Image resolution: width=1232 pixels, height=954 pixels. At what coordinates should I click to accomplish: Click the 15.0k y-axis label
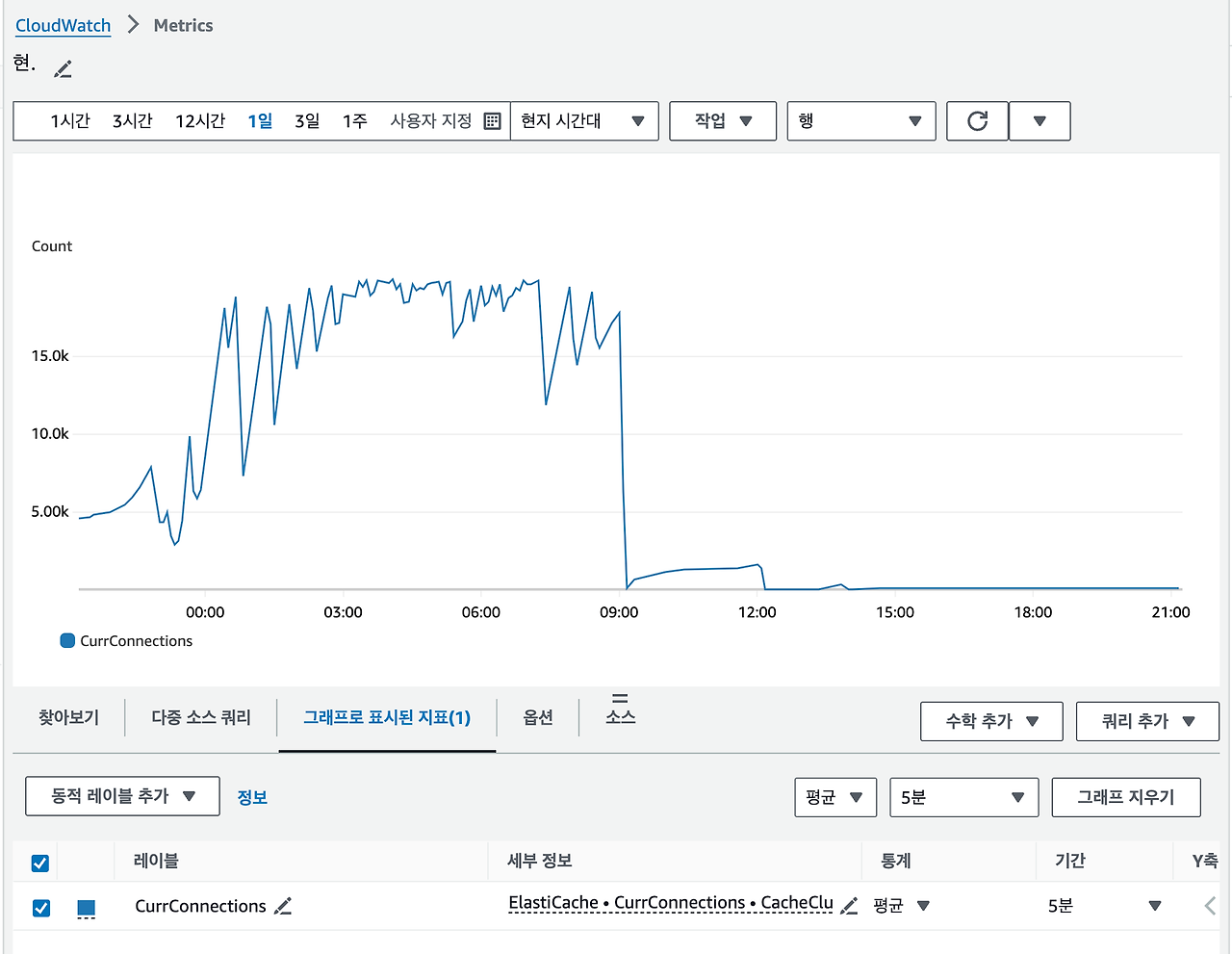[50, 356]
